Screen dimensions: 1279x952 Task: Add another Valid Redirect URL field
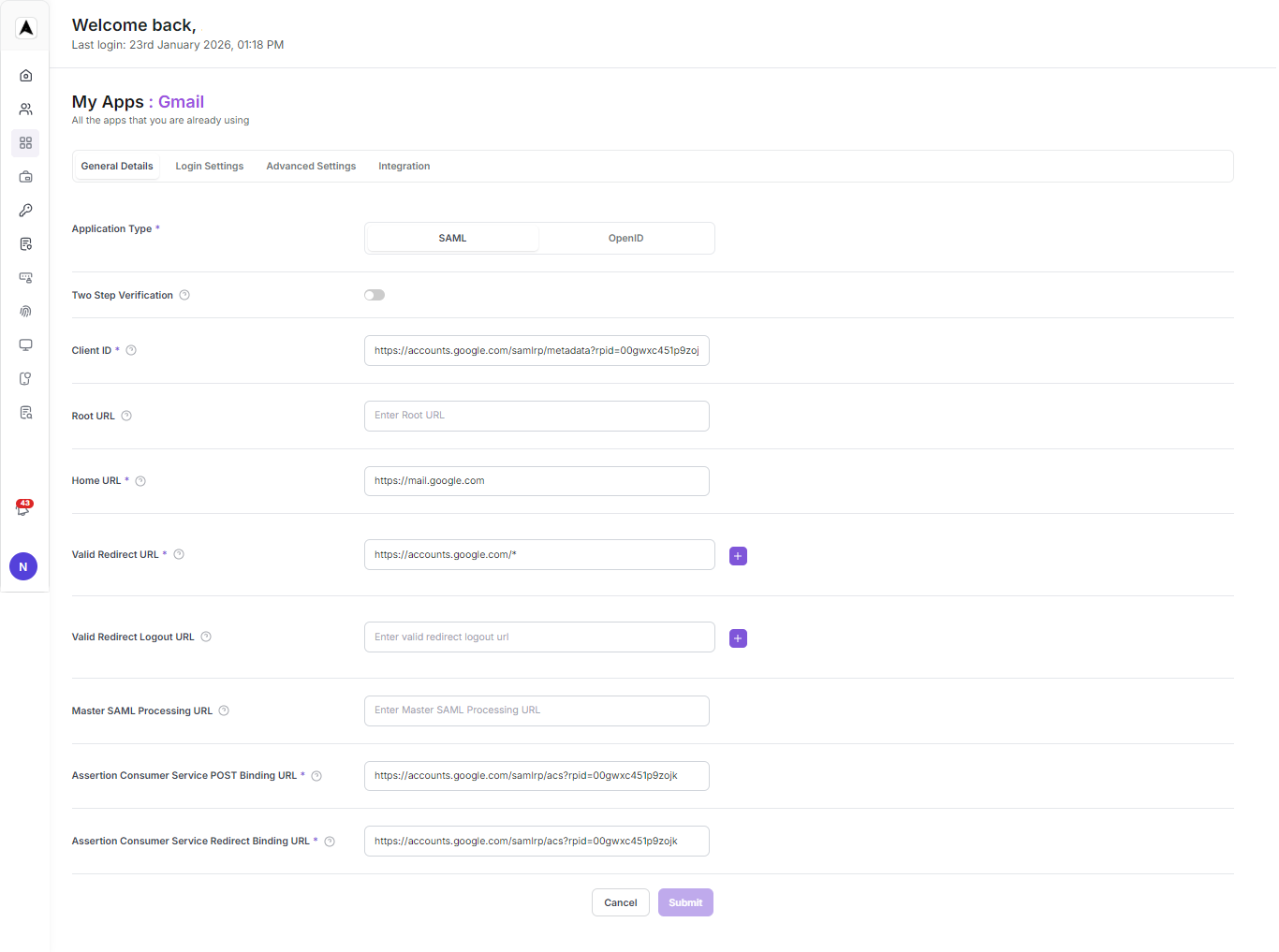738,556
